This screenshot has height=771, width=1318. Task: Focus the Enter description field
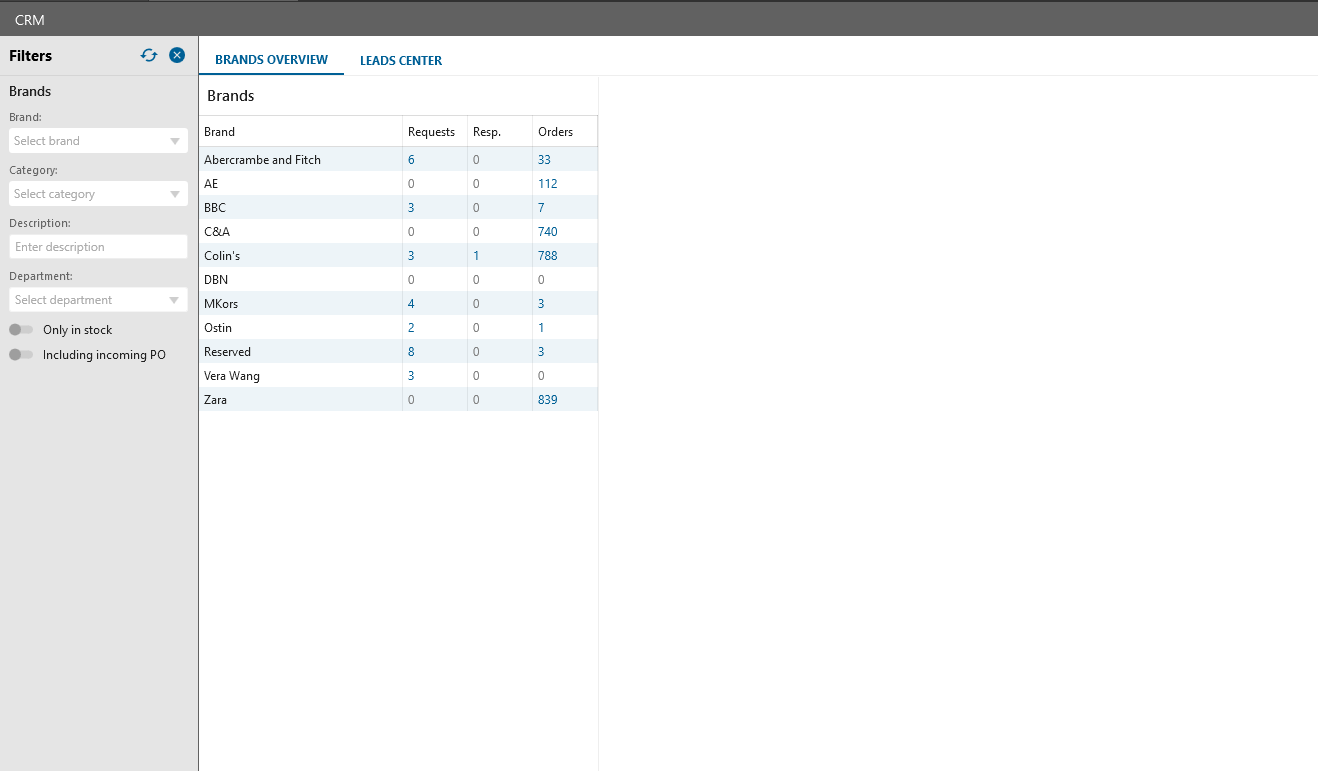point(98,247)
